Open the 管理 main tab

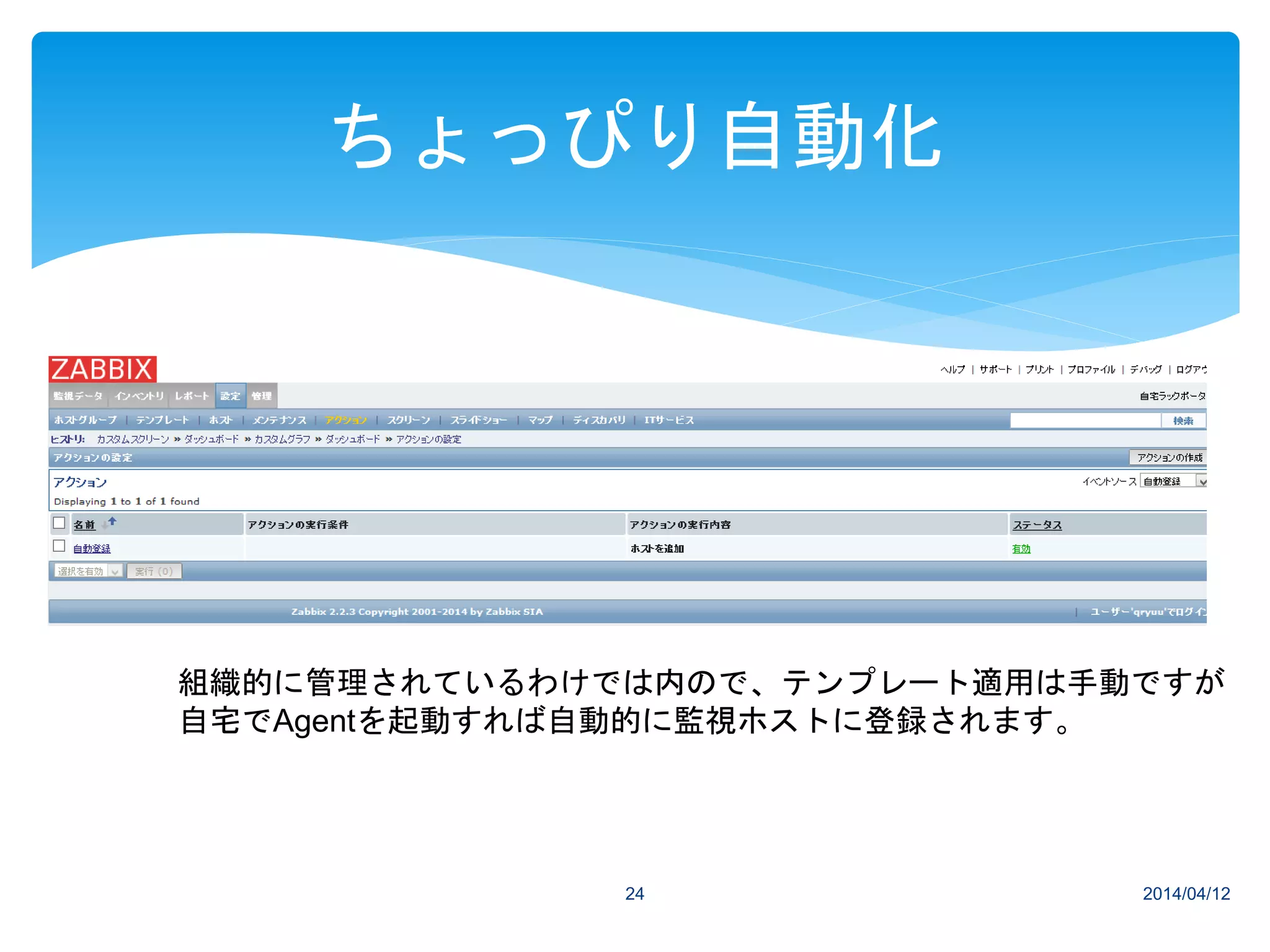(x=262, y=396)
